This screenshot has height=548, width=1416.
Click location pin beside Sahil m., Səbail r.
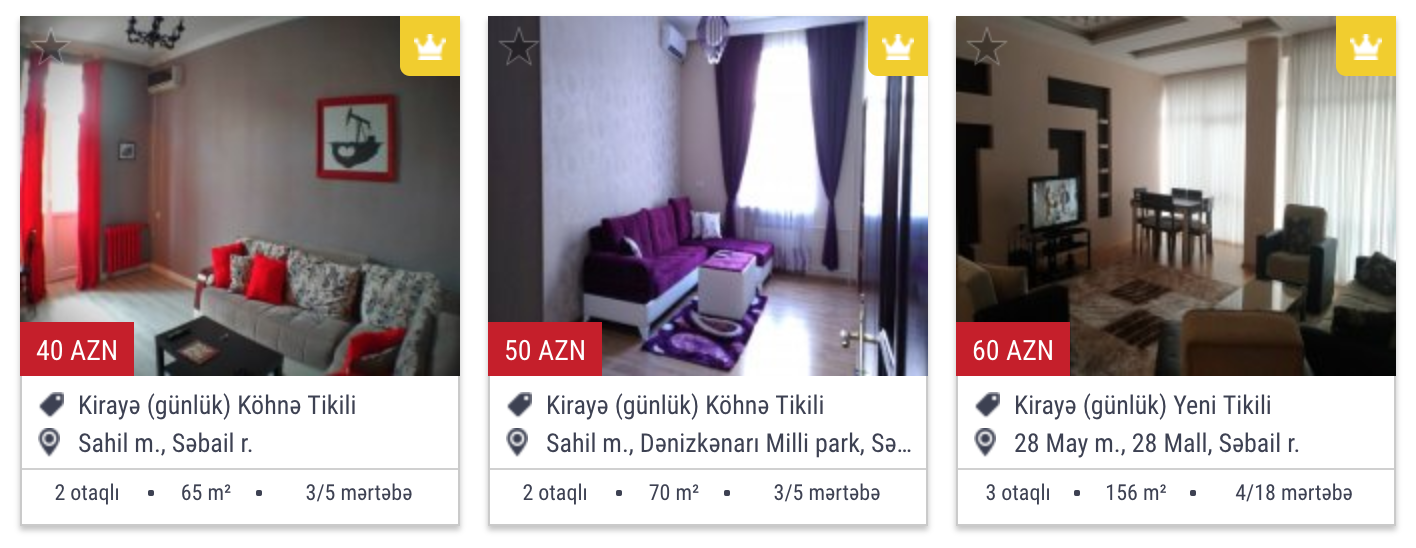pos(51,442)
